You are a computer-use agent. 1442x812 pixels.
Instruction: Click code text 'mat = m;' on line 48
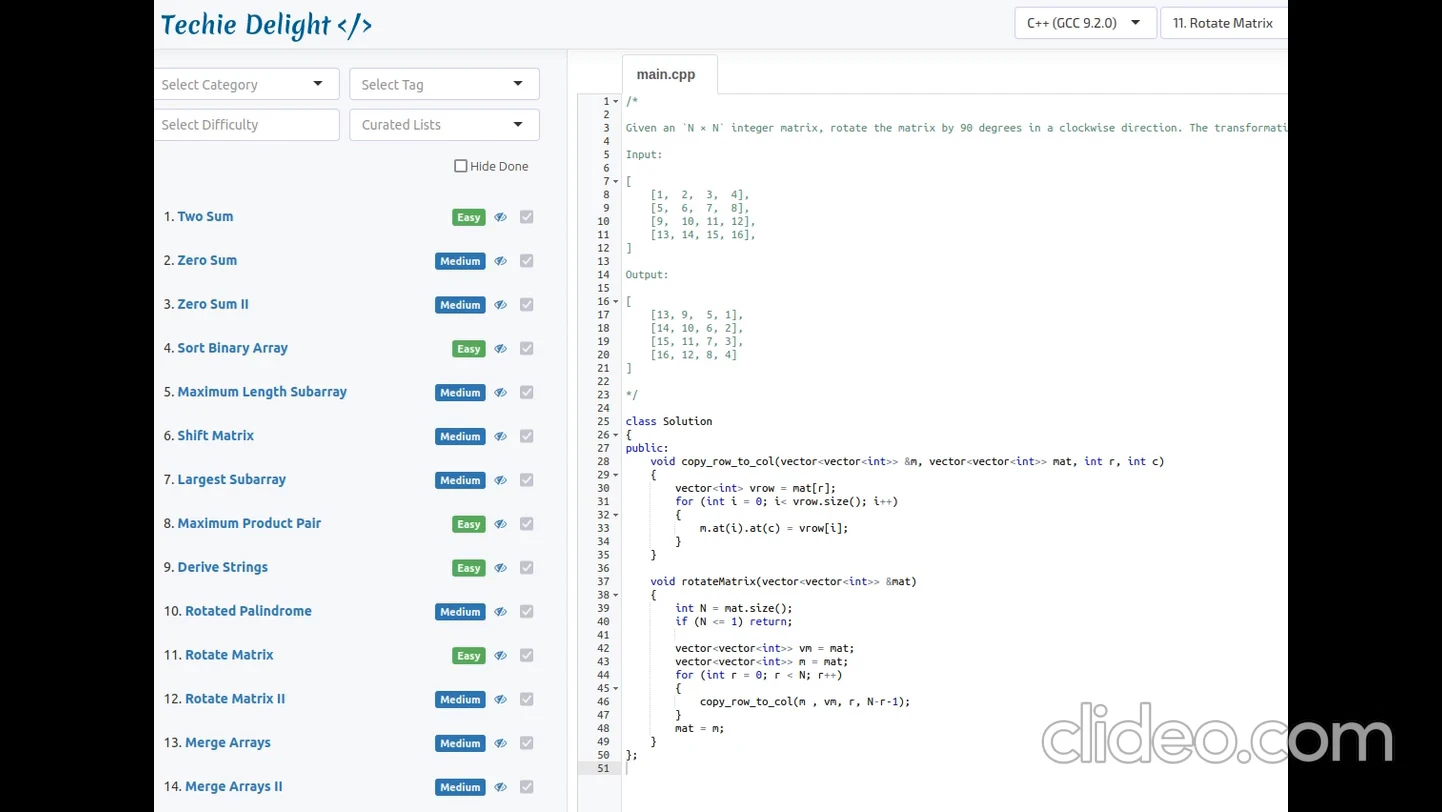699,728
